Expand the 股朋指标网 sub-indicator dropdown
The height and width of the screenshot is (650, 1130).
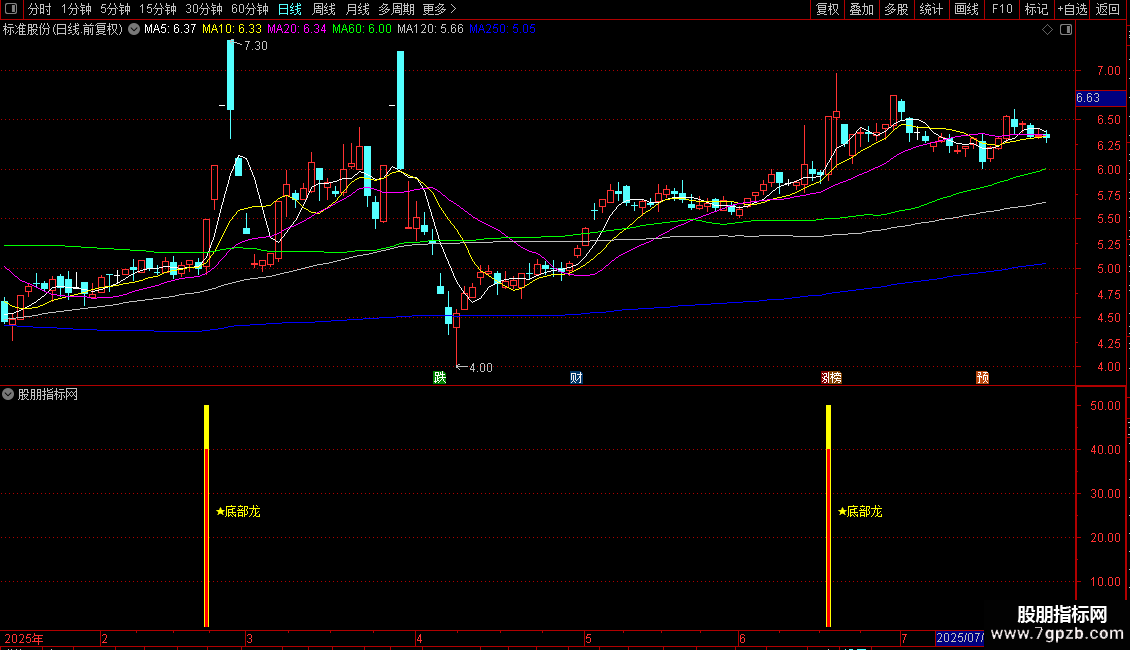pyautogui.click(x=8, y=394)
